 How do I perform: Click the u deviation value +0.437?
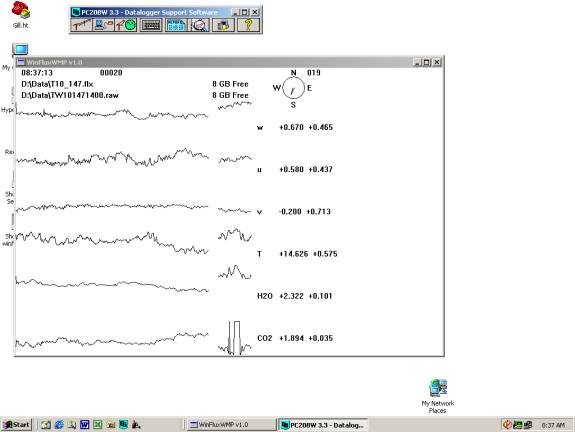pos(321,169)
